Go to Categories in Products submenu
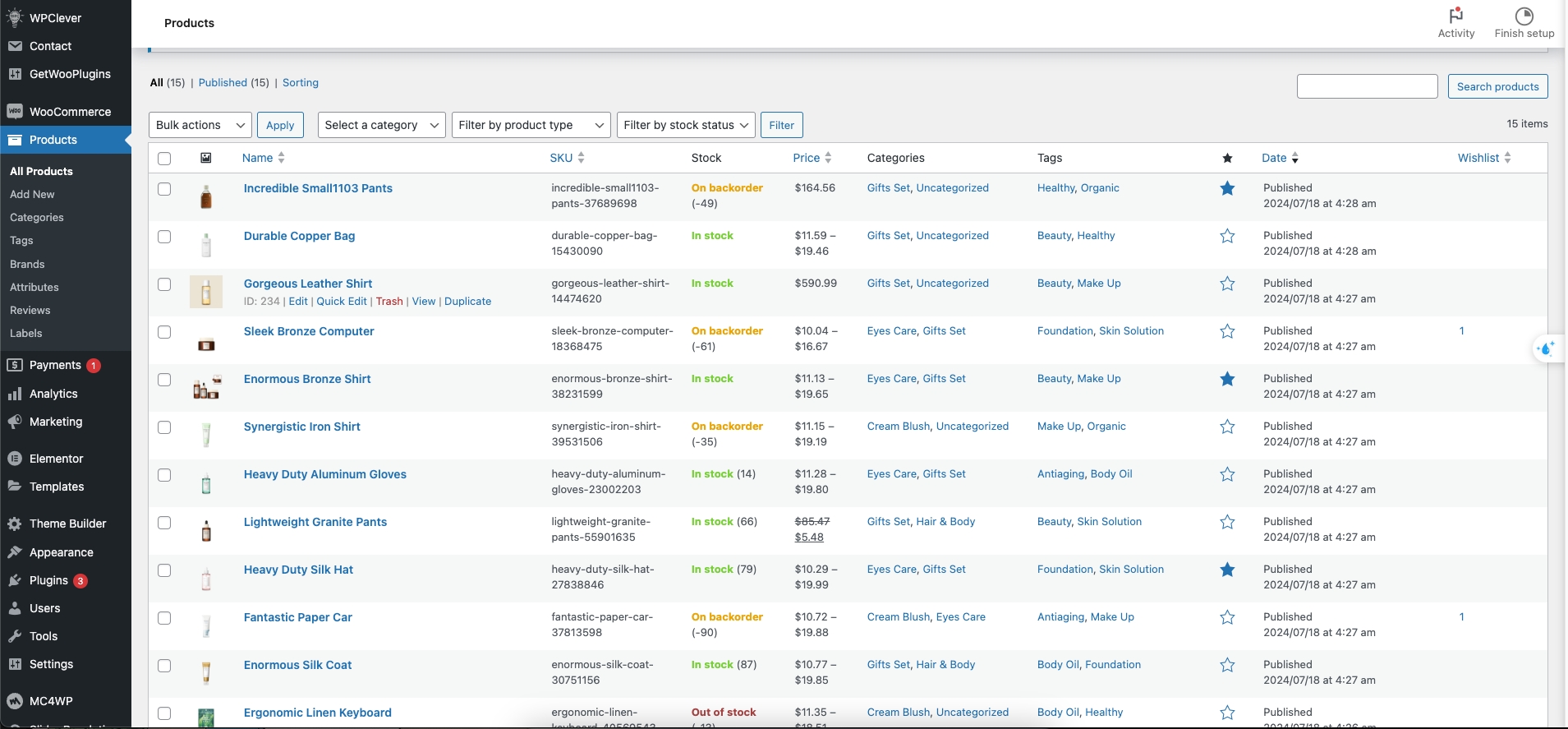The width and height of the screenshot is (1568, 729). 37,218
